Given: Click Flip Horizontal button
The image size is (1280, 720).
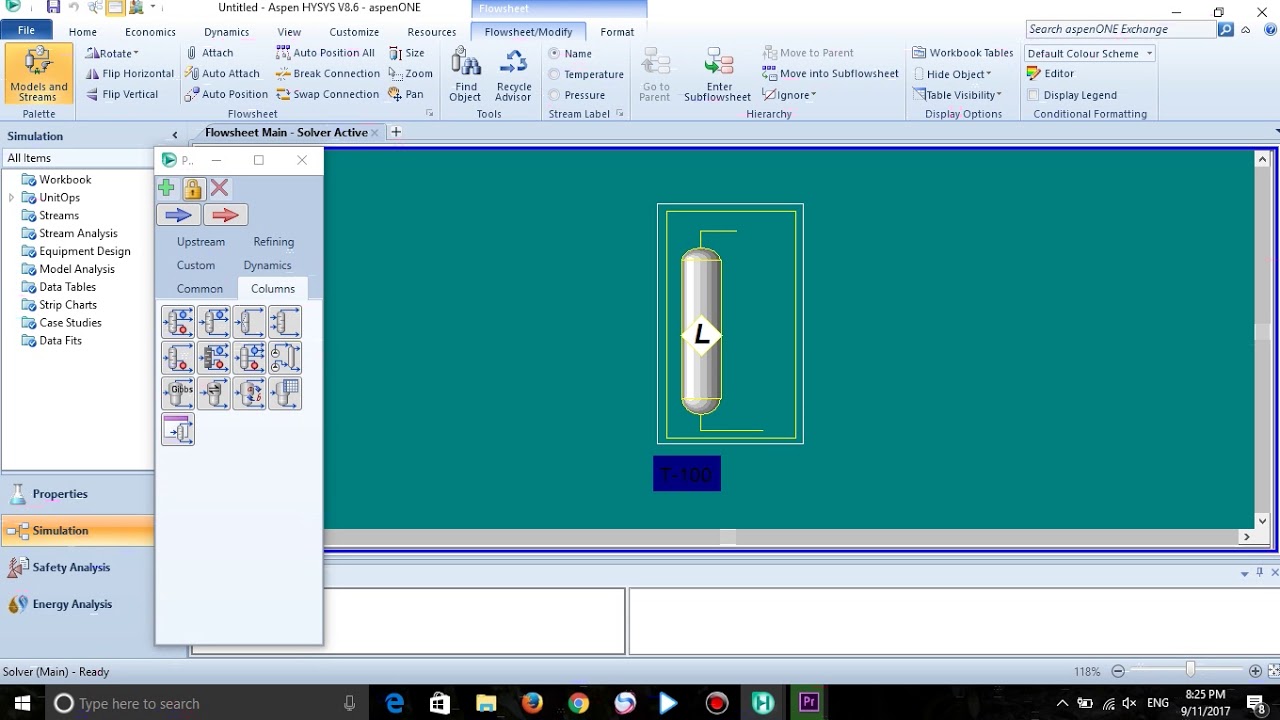Looking at the screenshot, I should tap(130, 74).
